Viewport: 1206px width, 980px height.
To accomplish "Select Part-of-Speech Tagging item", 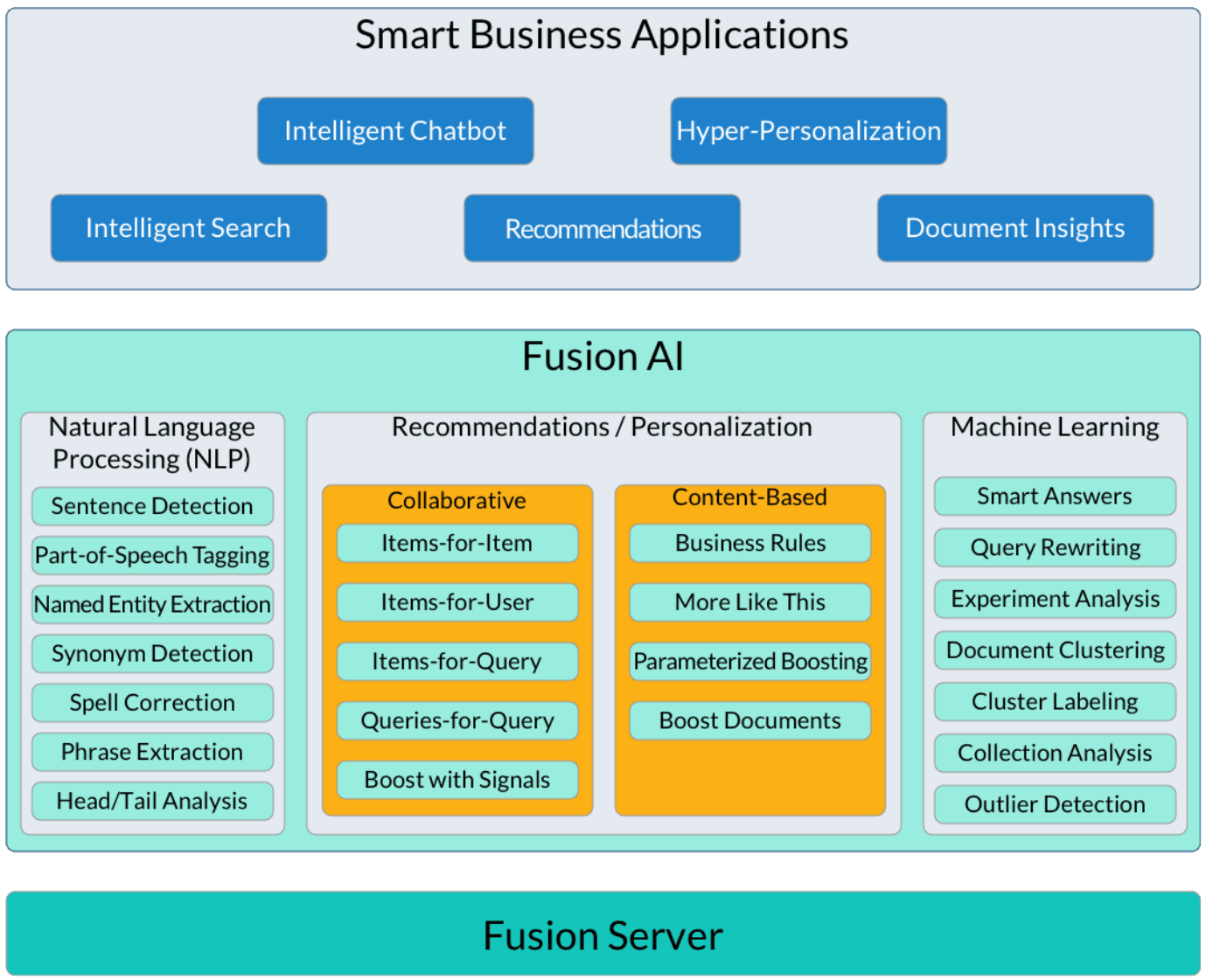I will coord(152,555).
